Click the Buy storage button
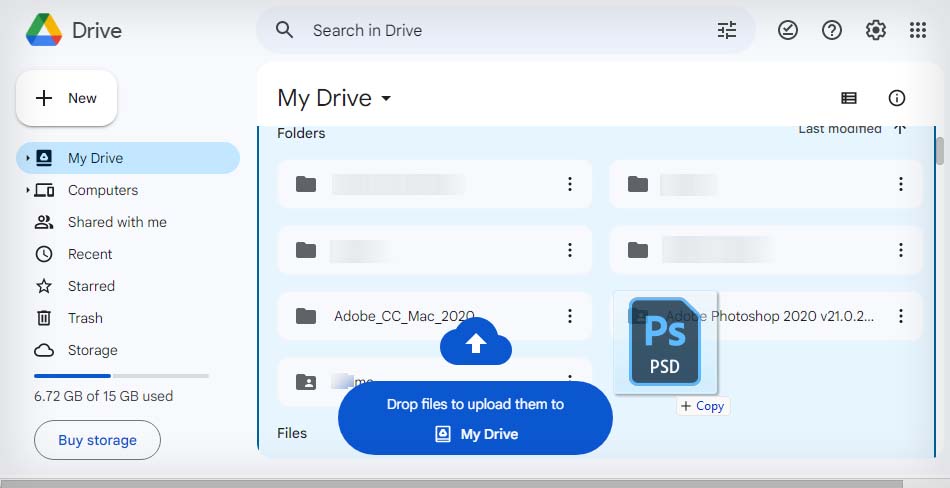 click(x=97, y=440)
